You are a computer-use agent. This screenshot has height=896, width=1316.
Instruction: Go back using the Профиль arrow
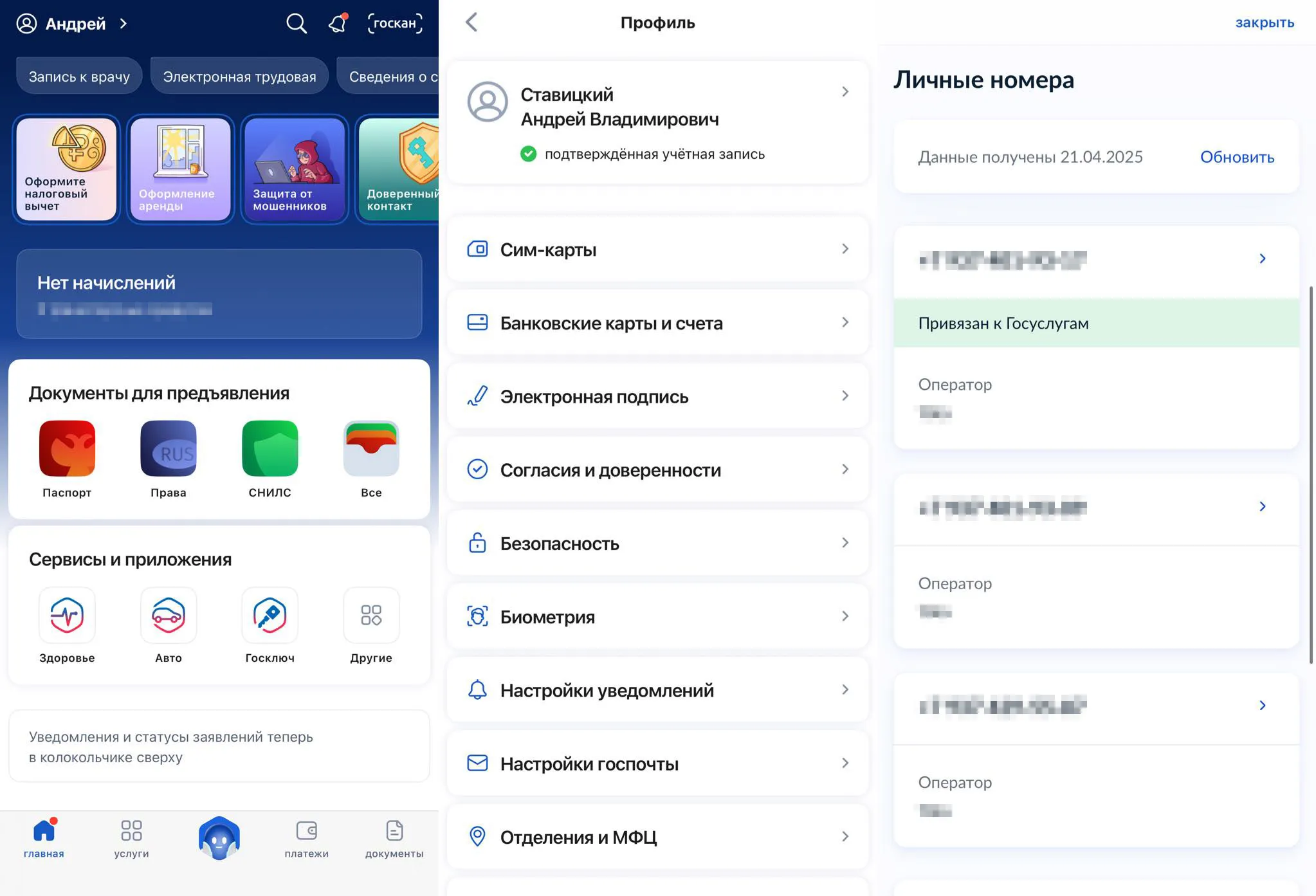point(471,23)
